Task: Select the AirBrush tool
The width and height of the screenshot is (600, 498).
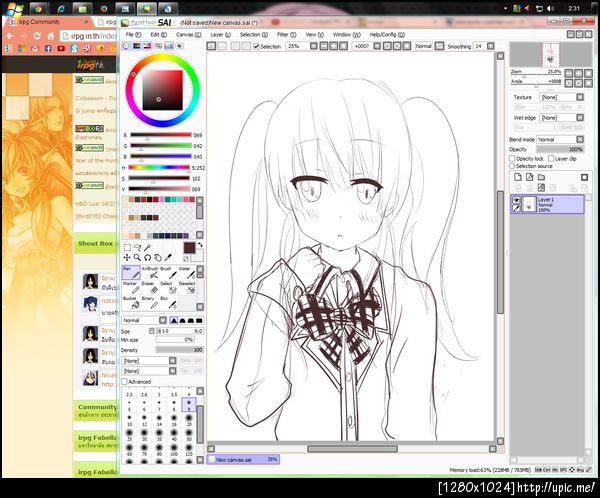Action: [x=150, y=273]
